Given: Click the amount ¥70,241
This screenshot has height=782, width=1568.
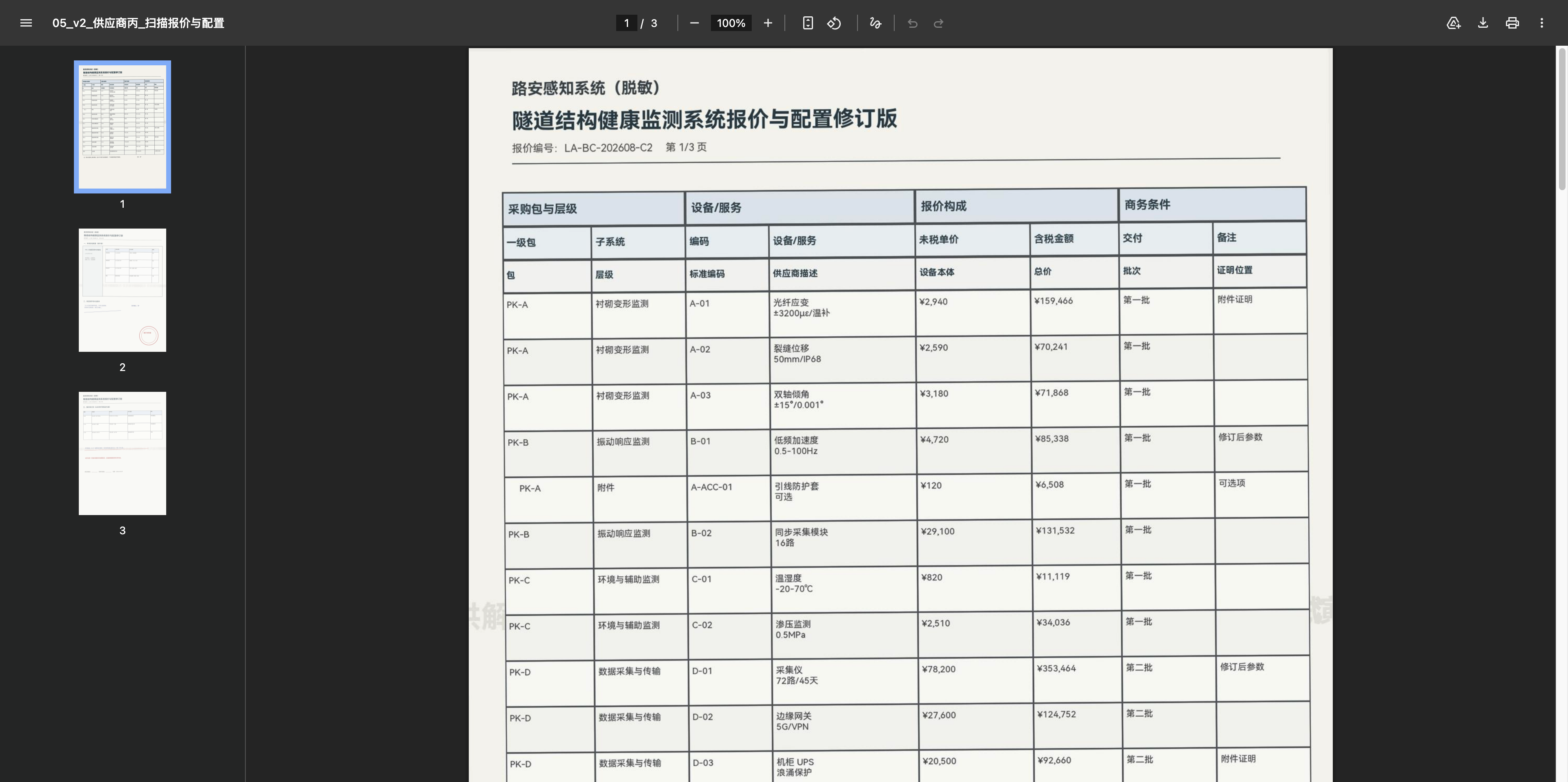Looking at the screenshot, I should coord(1051,347).
